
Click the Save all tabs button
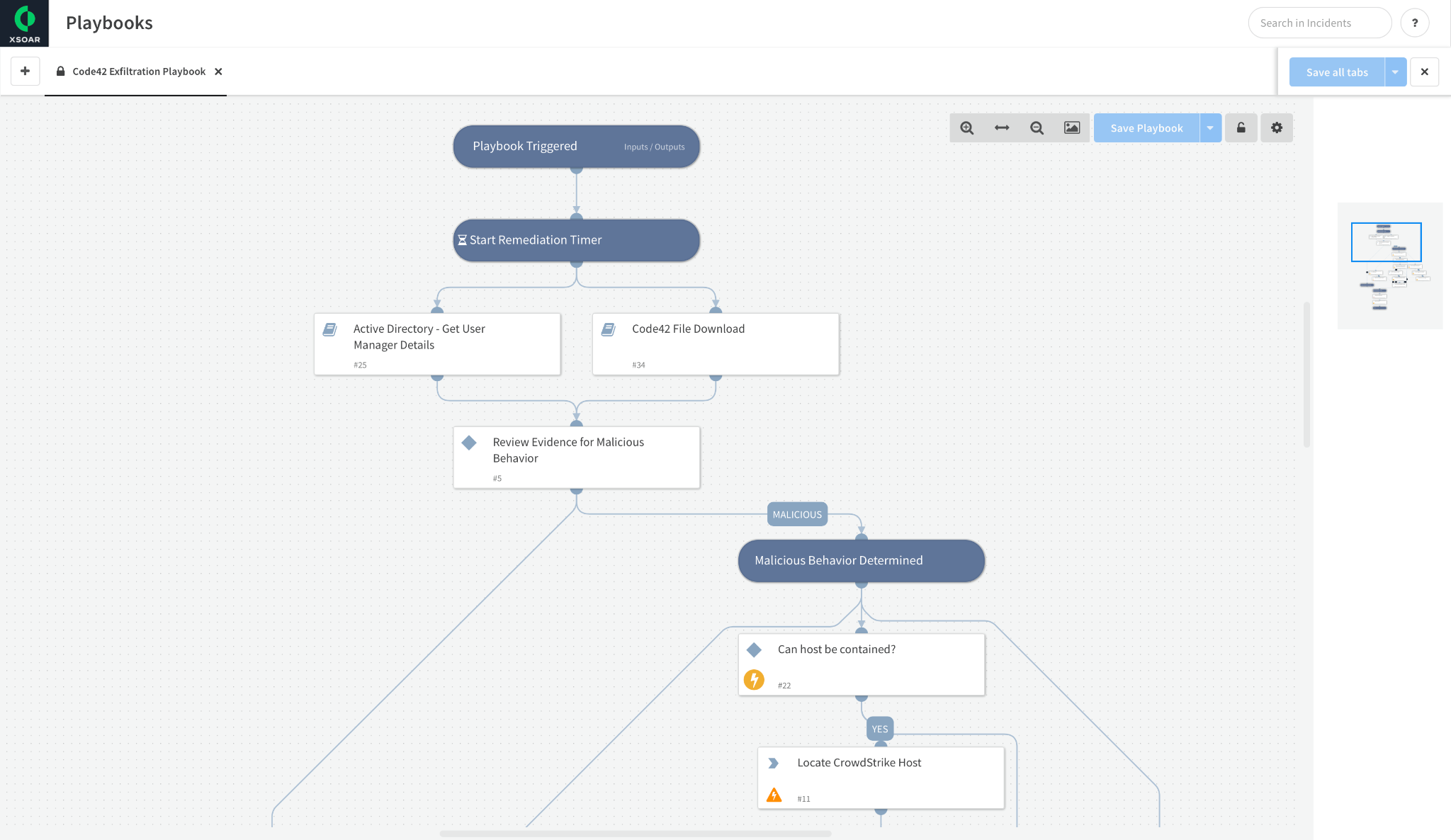pyautogui.click(x=1337, y=71)
